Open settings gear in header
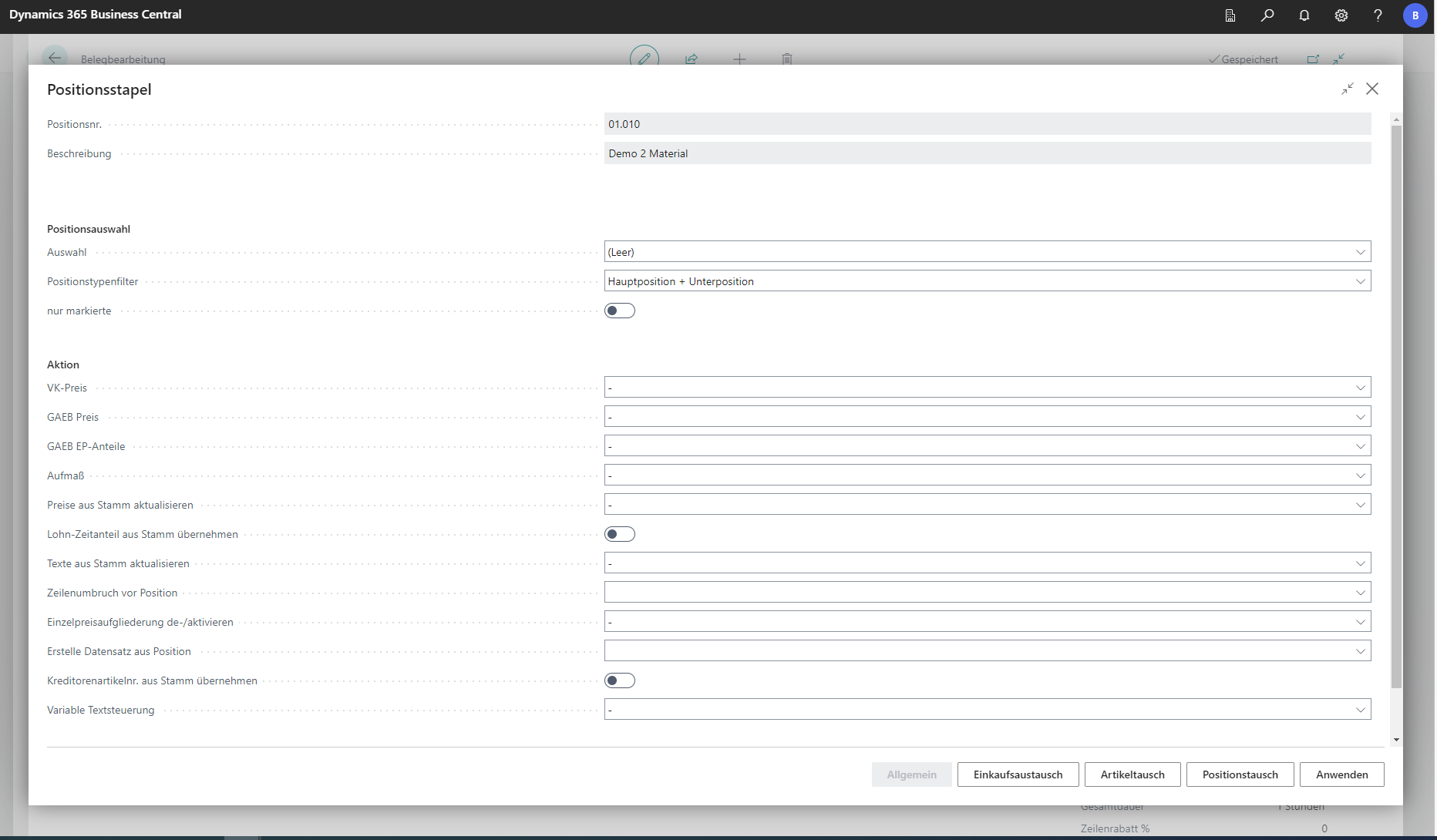This screenshot has height=840, width=1437. pyautogui.click(x=1341, y=15)
